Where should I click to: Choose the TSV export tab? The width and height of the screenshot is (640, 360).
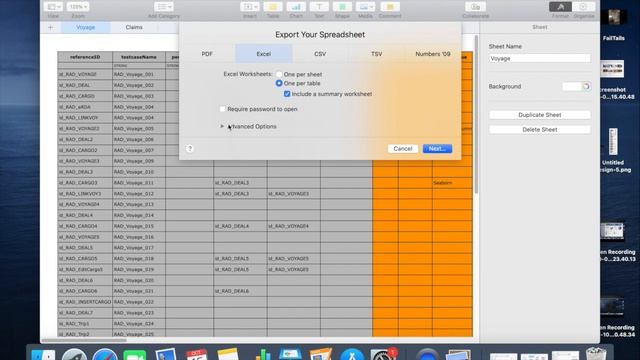click(376, 54)
